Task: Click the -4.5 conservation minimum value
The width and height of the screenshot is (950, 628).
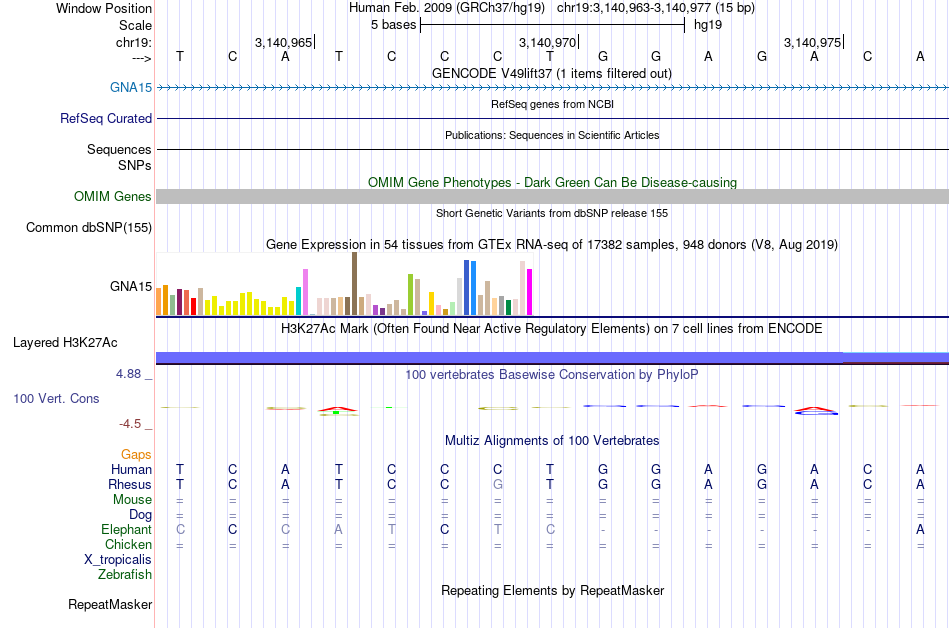Action: [x=130, y=424]
